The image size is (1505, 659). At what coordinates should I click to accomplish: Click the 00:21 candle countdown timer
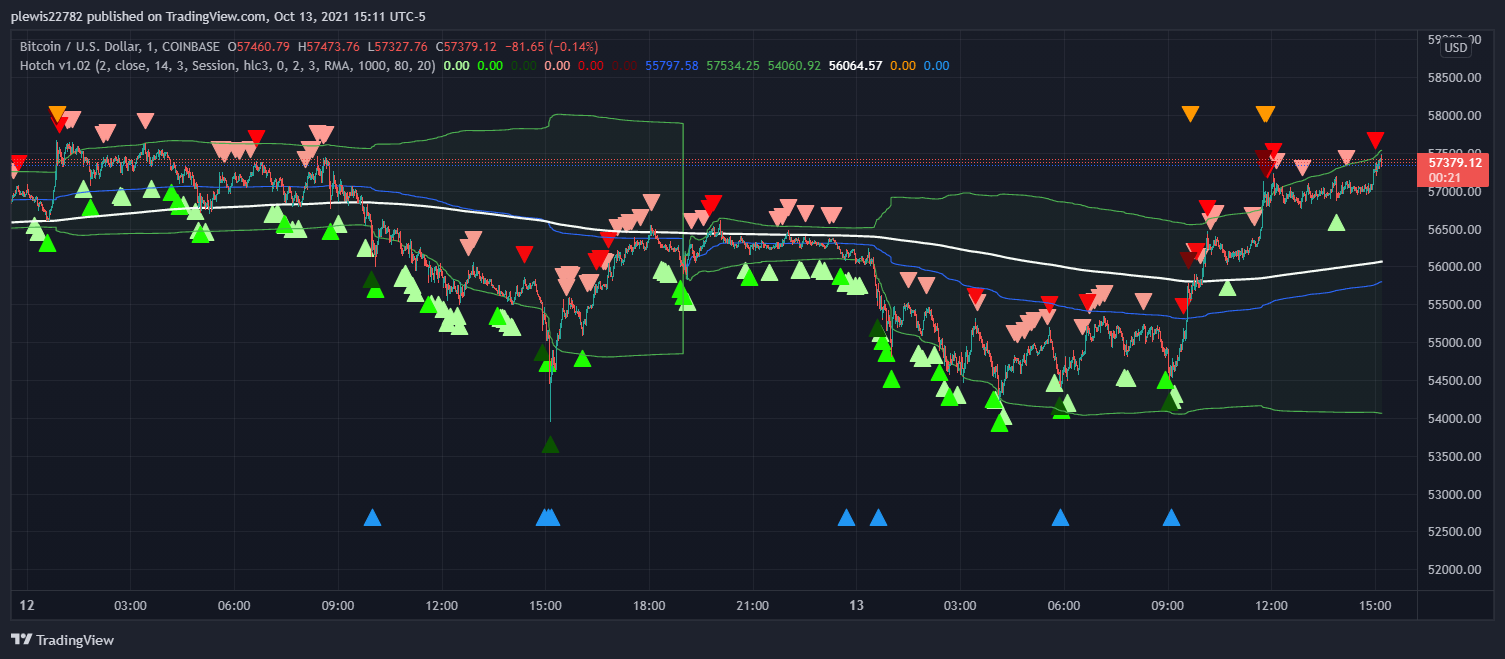click(x=1446, y=178)
